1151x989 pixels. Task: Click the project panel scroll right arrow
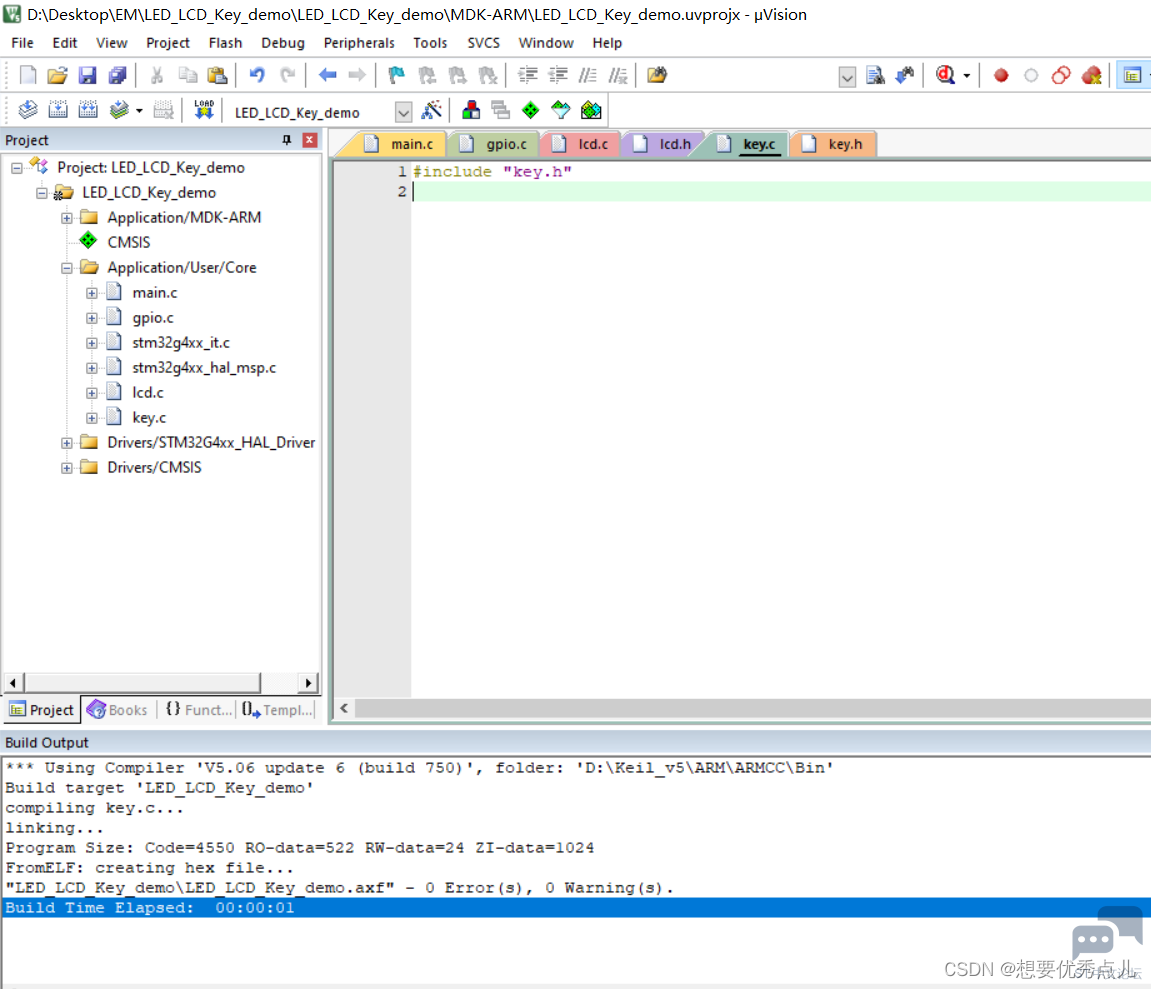pyautogui.click(x=308, y=683)
